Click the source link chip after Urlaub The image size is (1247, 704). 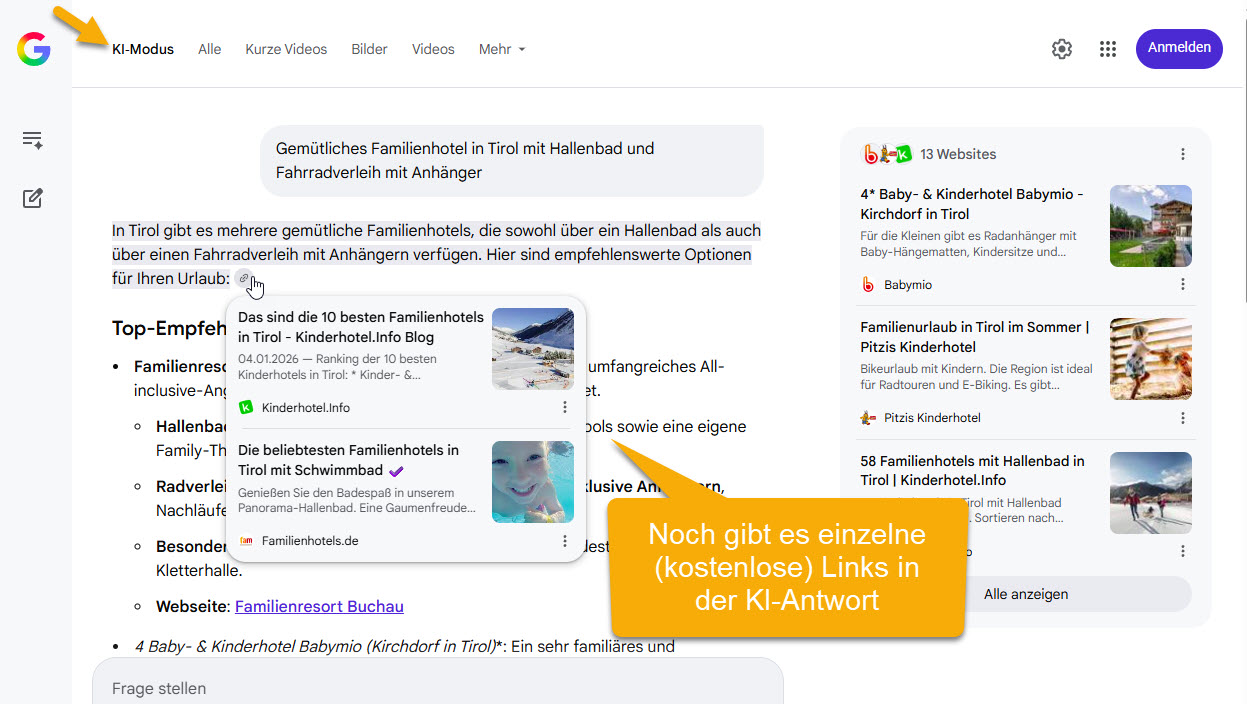point(244,279)
